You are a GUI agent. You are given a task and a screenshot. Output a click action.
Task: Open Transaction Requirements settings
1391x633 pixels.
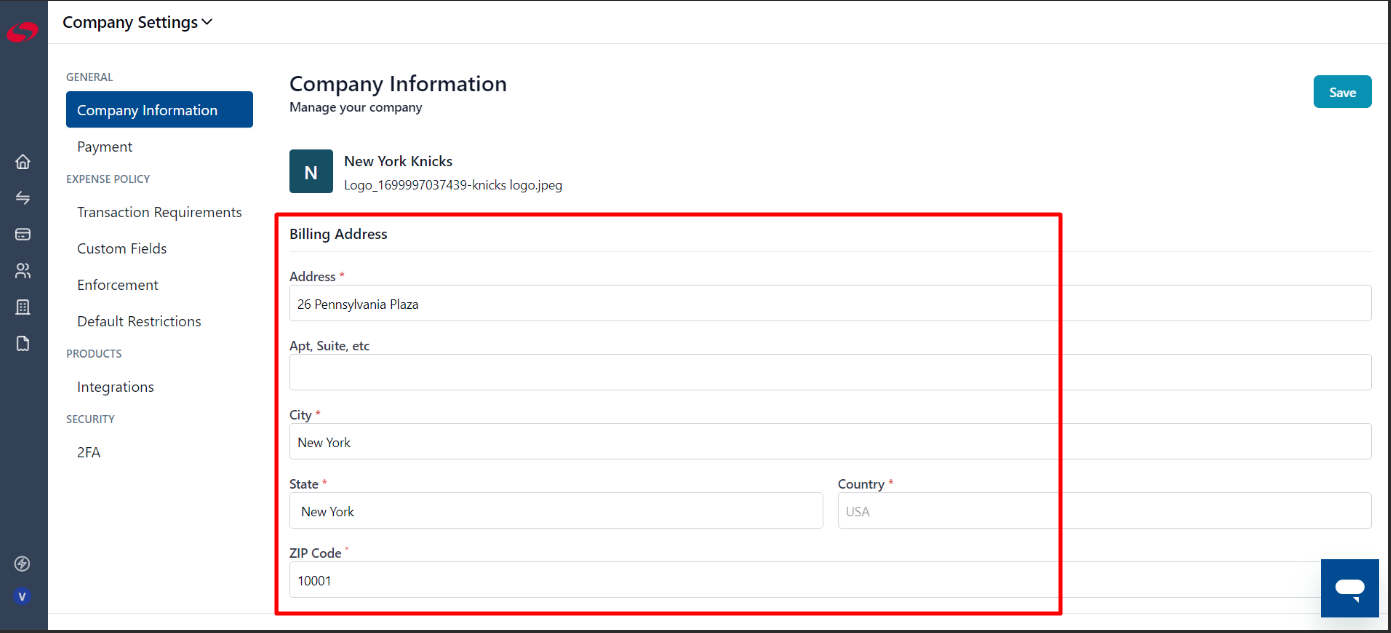tap(159, 212)
